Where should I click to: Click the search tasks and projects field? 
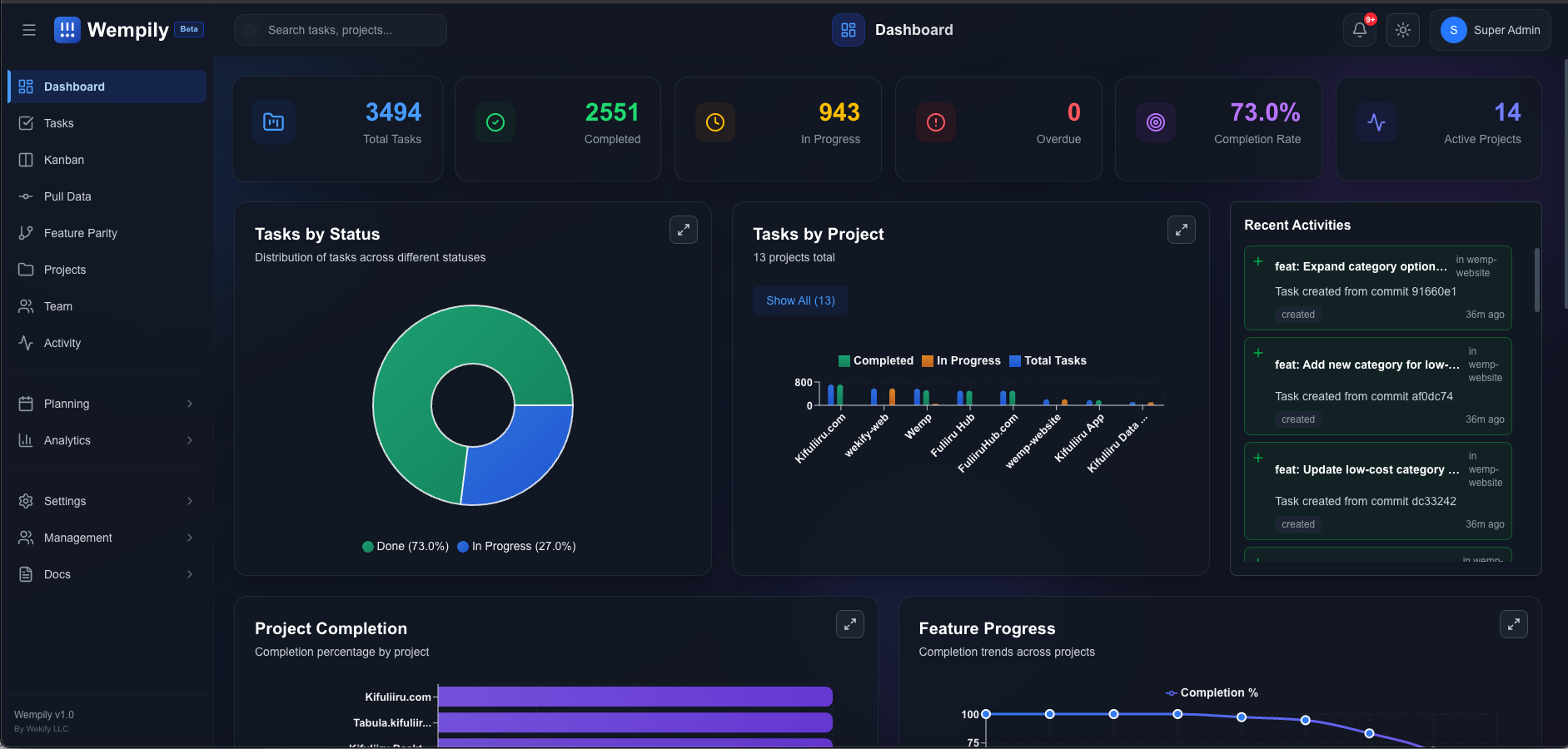tap(341, 30)
